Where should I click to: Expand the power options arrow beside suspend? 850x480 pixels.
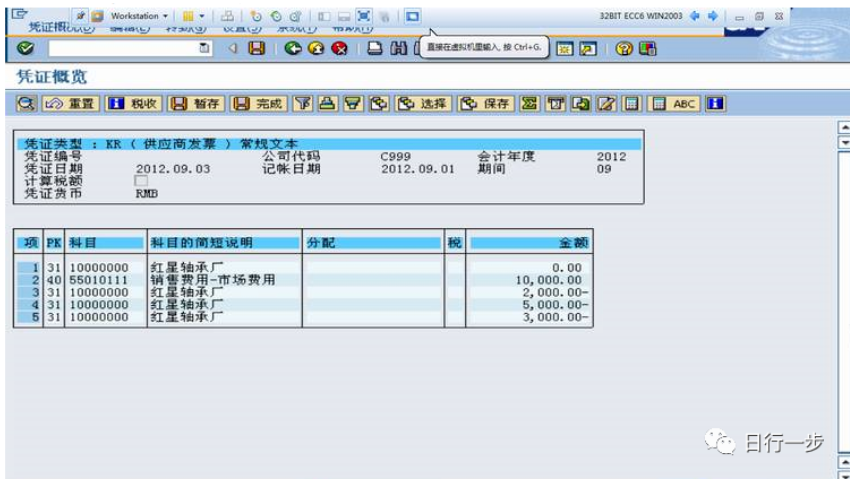click(202, 16)
